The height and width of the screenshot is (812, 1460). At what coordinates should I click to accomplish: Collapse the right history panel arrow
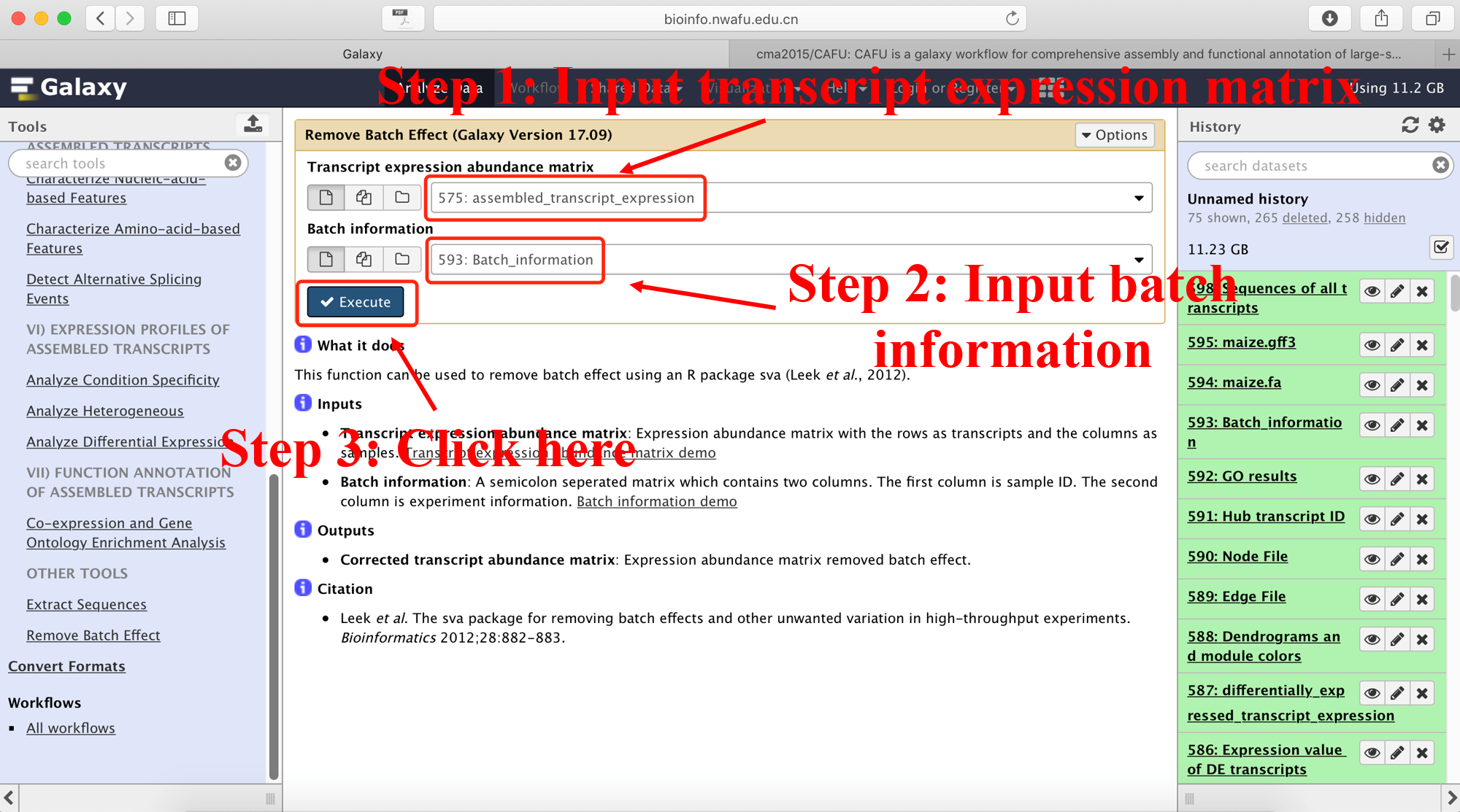click(x=1451, y=798)
